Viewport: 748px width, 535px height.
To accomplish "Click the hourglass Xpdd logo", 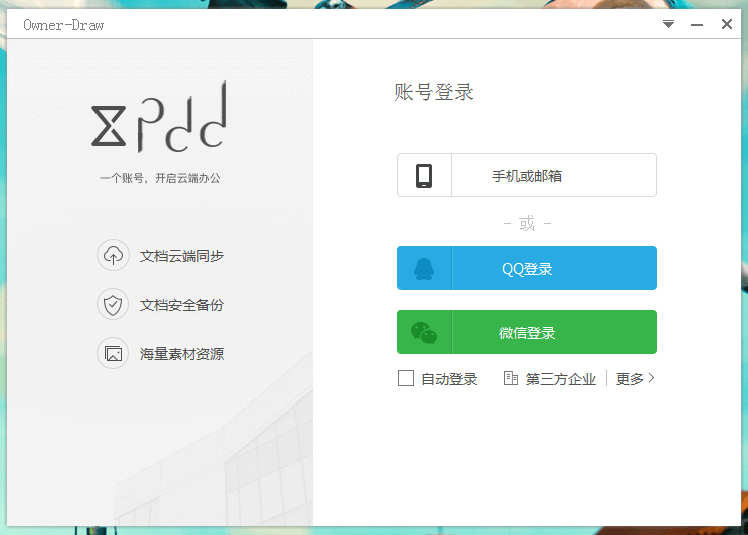I will (158, 117).
